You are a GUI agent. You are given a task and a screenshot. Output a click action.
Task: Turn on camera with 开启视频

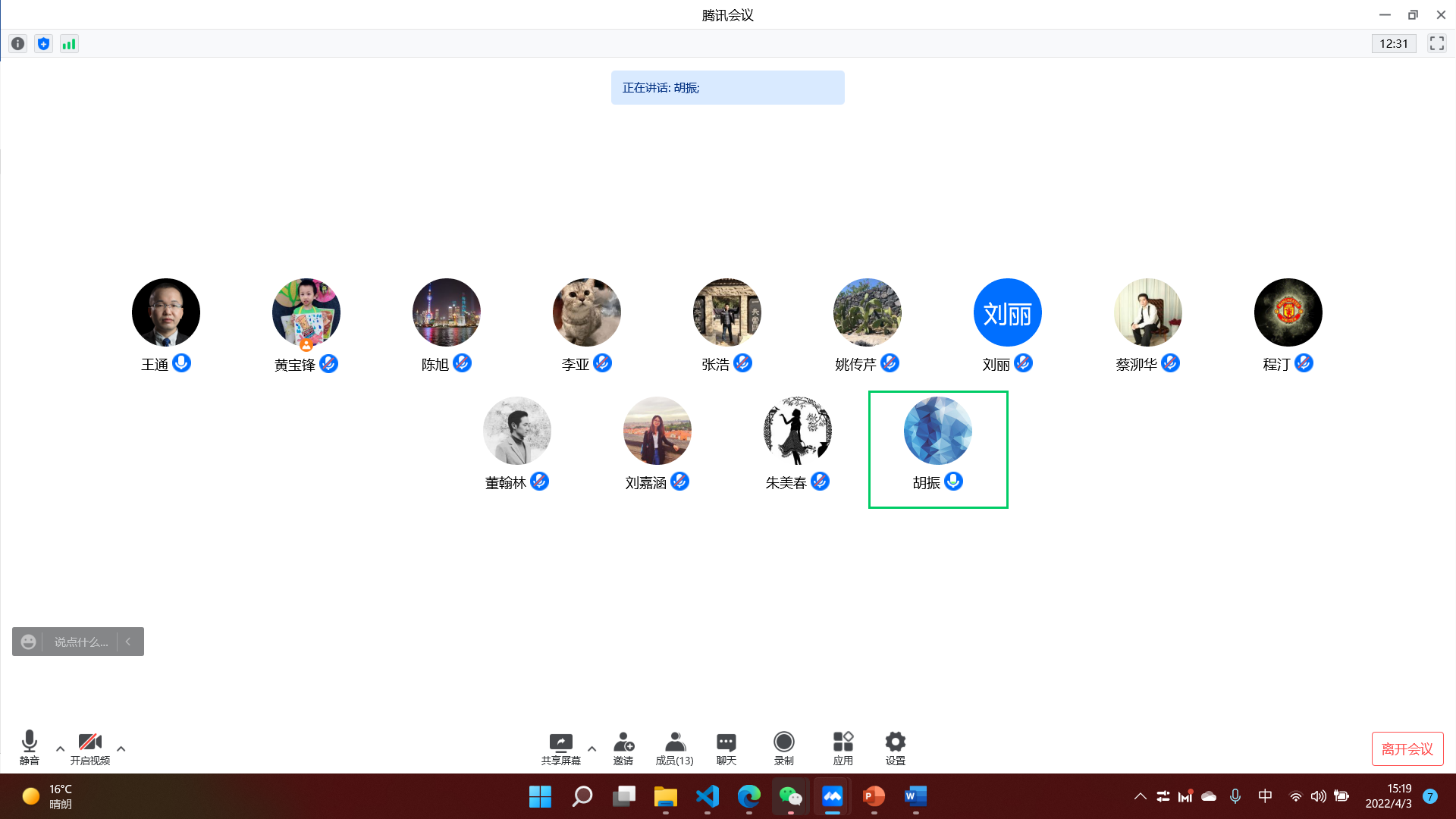click(90, 748)
